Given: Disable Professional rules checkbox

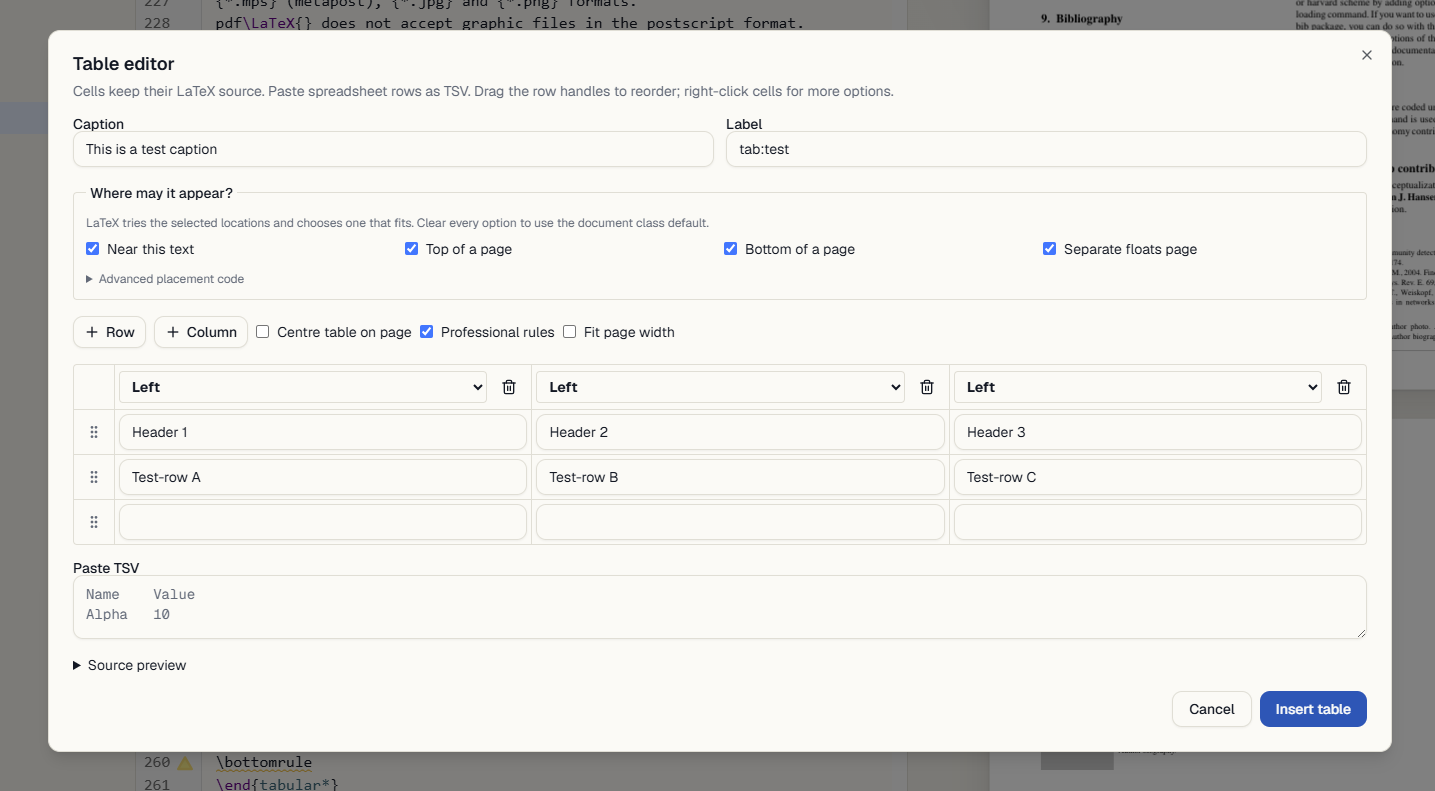Looking at the screenshot, I should click(x=427, y=332).
